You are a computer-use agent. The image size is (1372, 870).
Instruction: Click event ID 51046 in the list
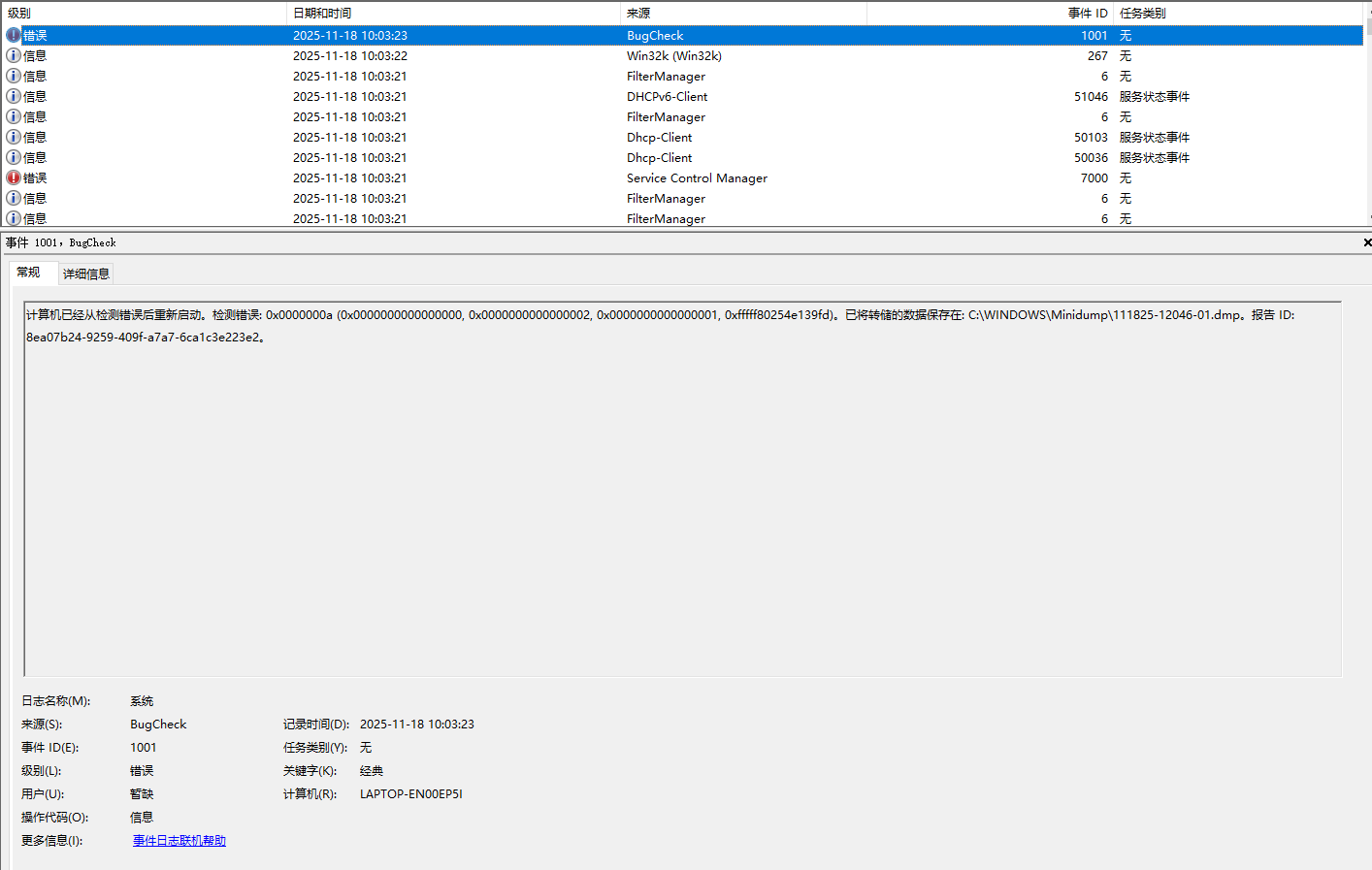(x=1091, y=96)
